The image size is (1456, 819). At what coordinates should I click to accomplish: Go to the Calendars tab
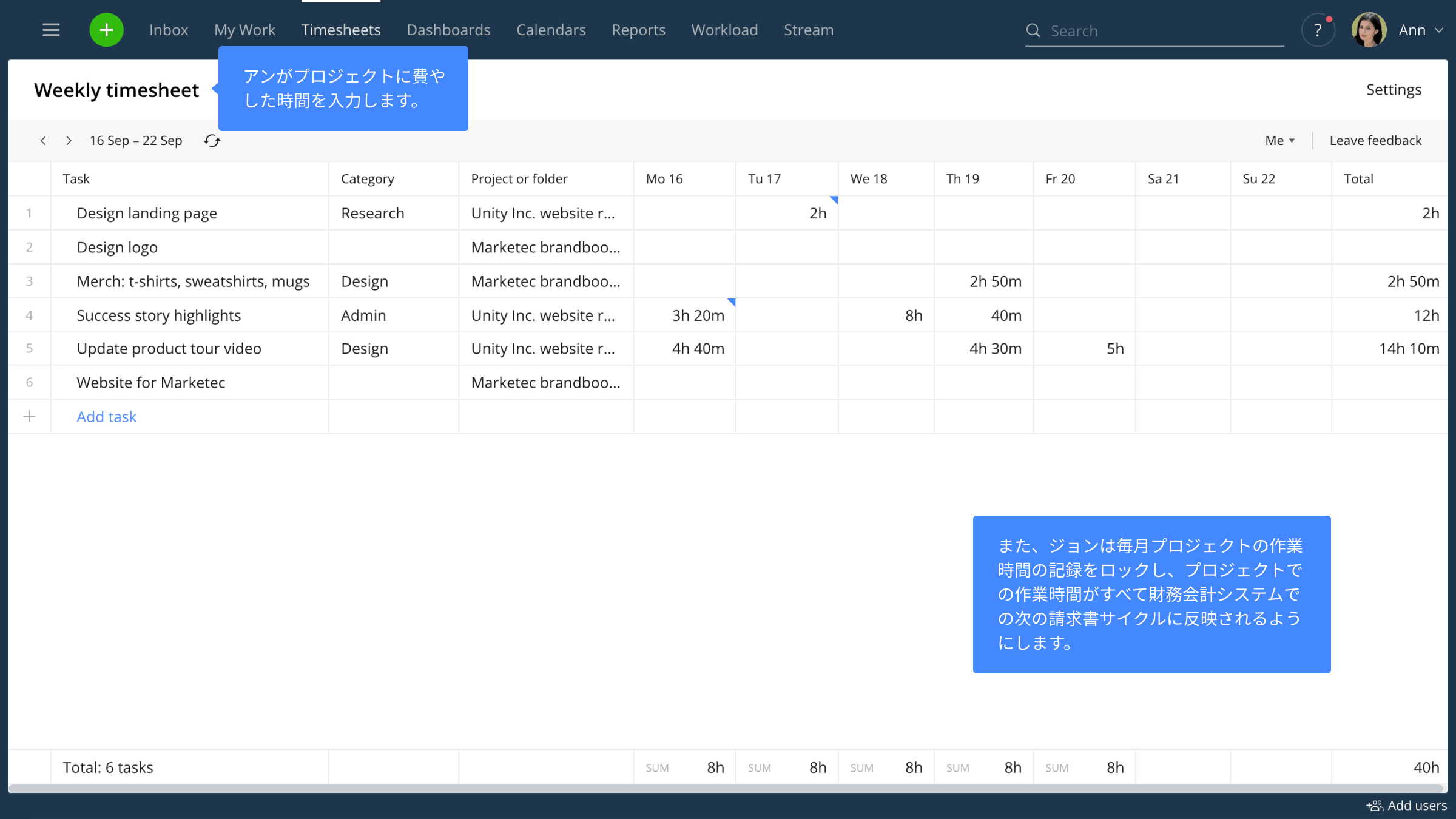coord(551,30)
